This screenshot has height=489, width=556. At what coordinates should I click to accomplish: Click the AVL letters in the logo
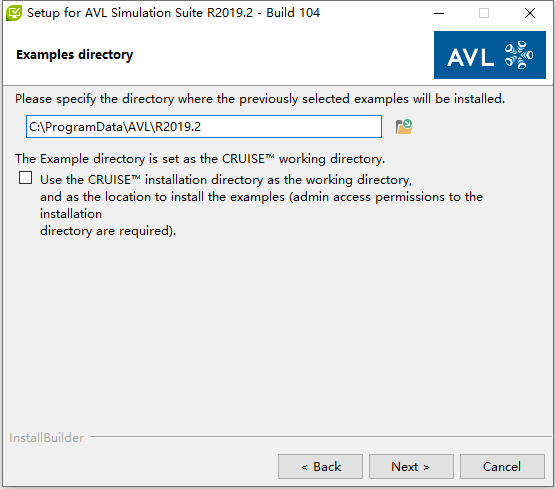tap(470, 57)
